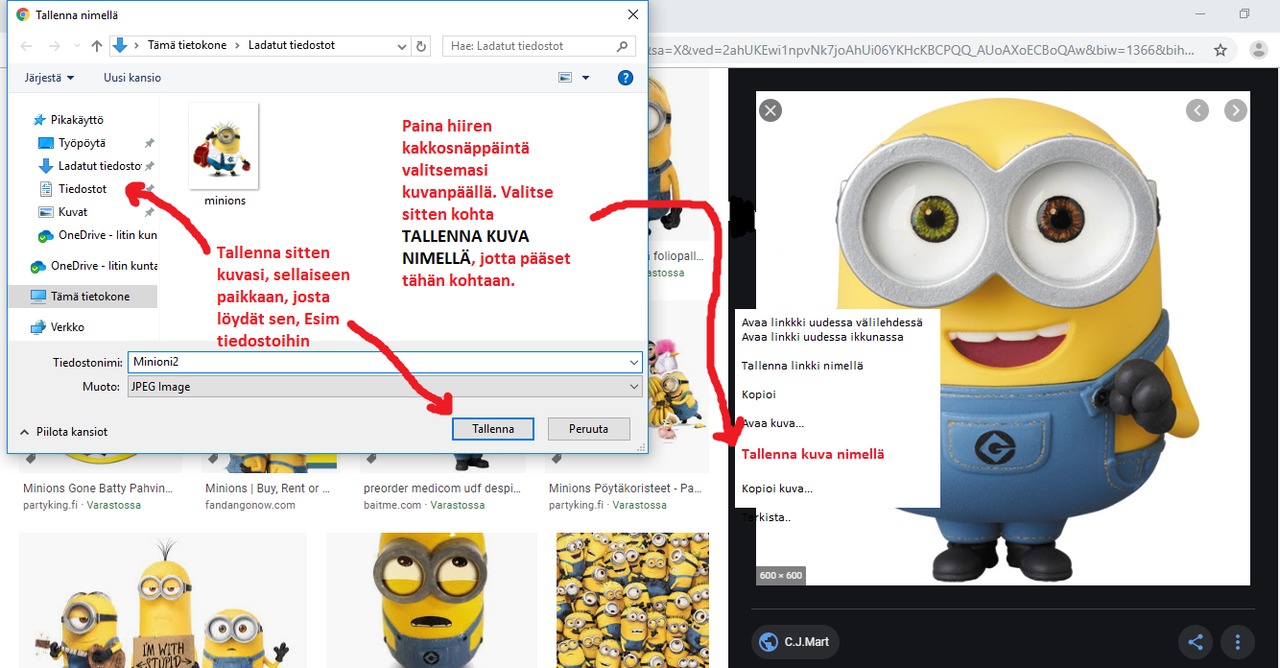
Task: Open the Järjestä dropdown
Action: coord(48,77)
